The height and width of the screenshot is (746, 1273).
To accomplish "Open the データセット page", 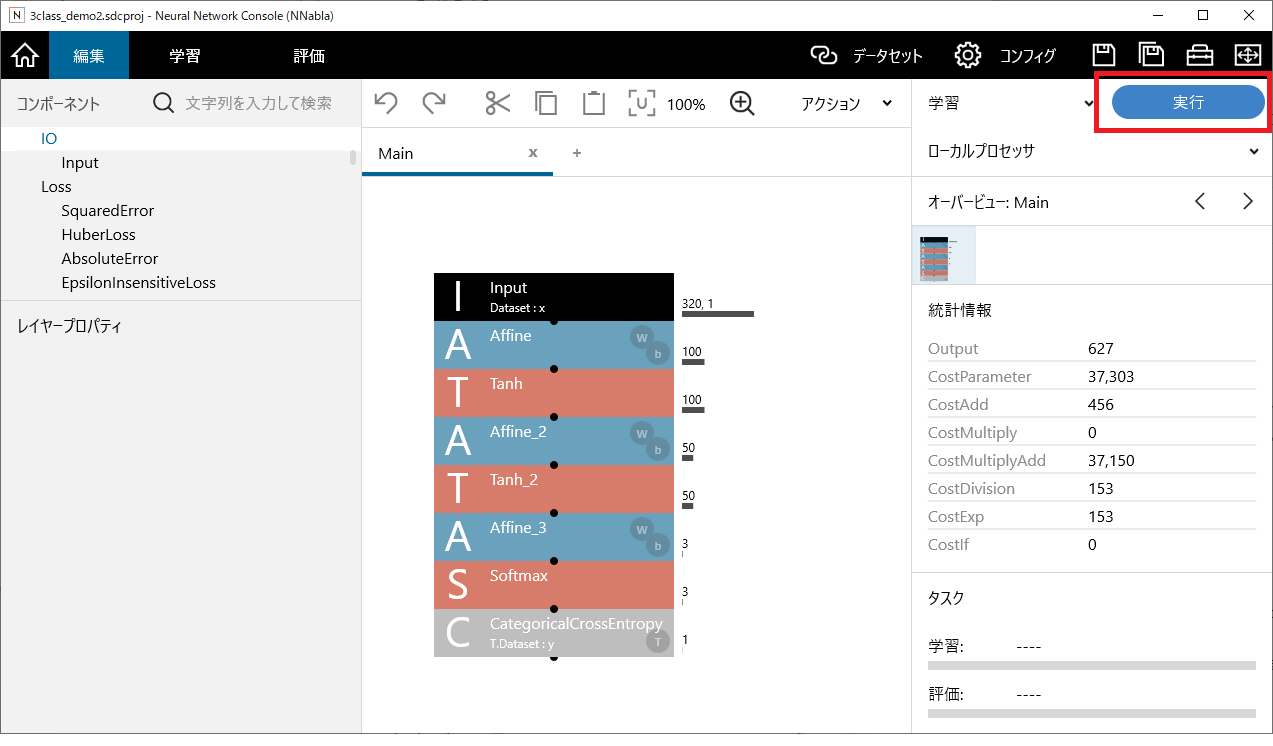I will [866, 56].
